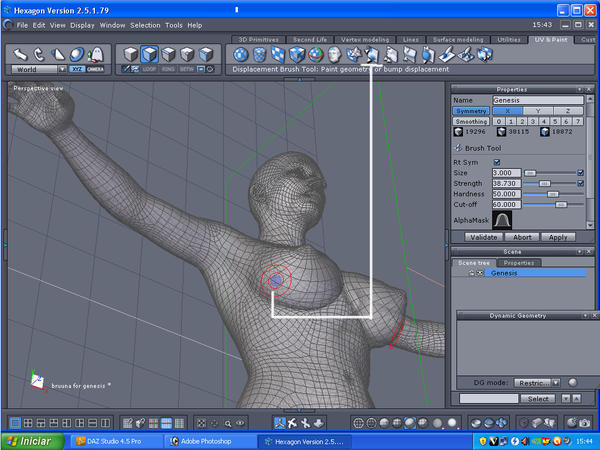The image size is (600, 450).
Task: Toggle the Rt Sym checkbox
Action: [497, 162]
